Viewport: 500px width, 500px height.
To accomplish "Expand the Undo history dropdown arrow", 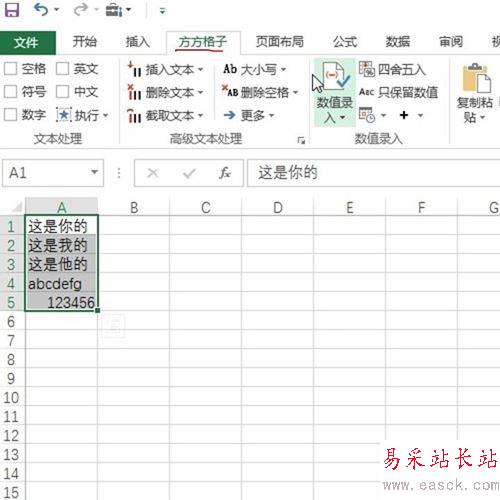I will [x=57, y=10].
